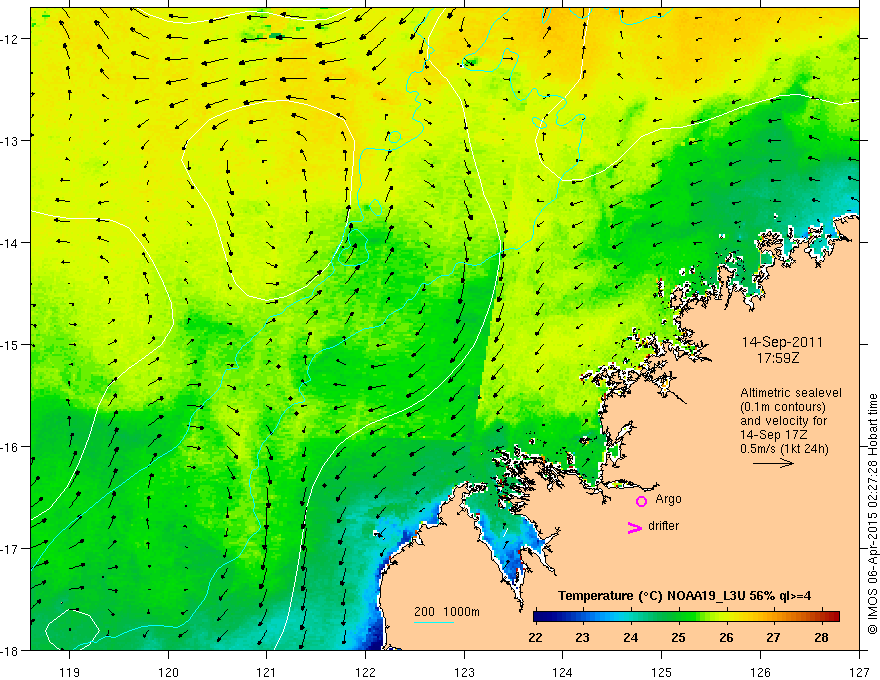Click the "Argo" legend label
Image resolution: width=880 pixels, height=680 pixels.
[x=668, y=499]
